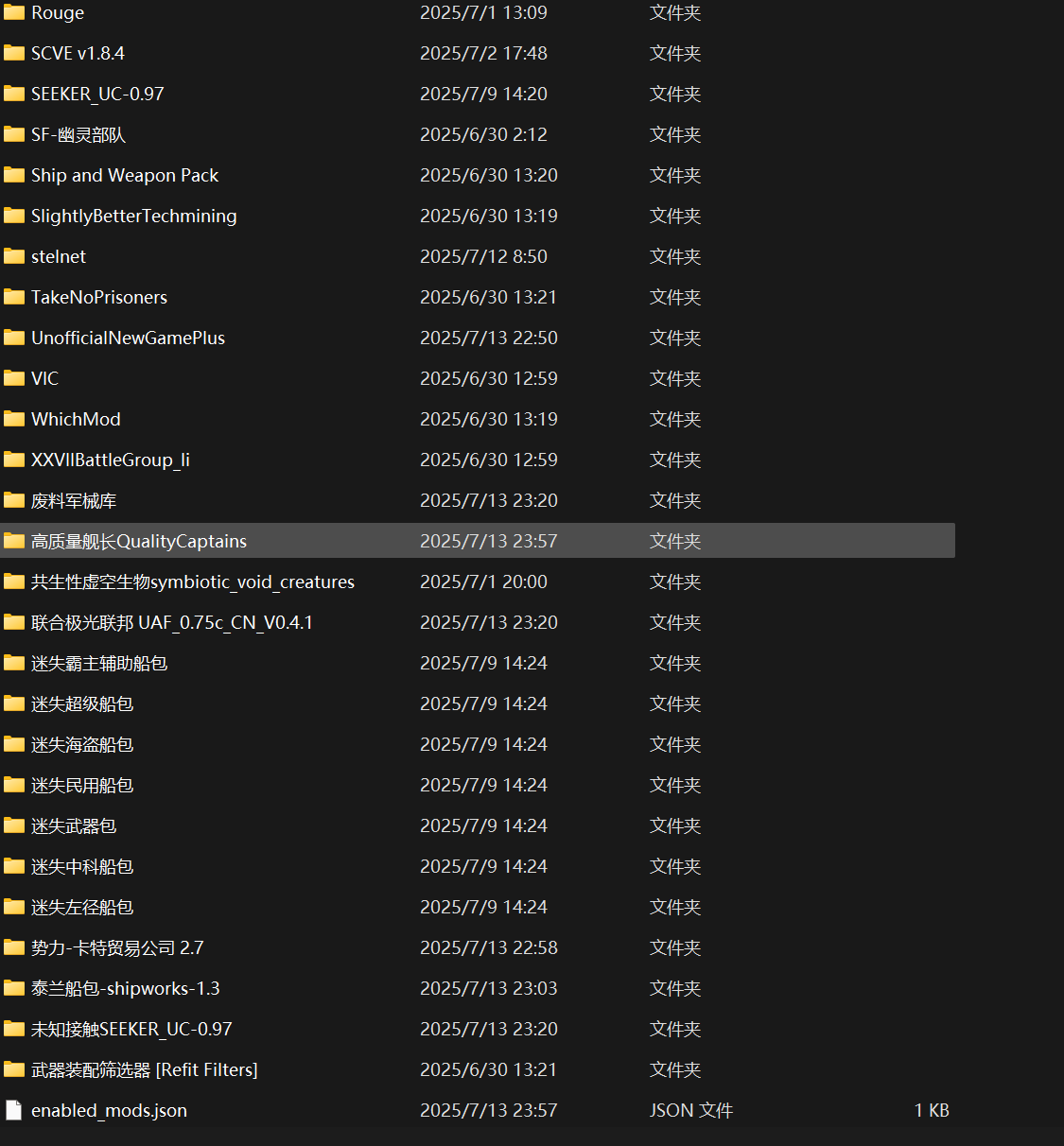
Task: Click folder icon for 废料军械库
Action: coord(14,500)
